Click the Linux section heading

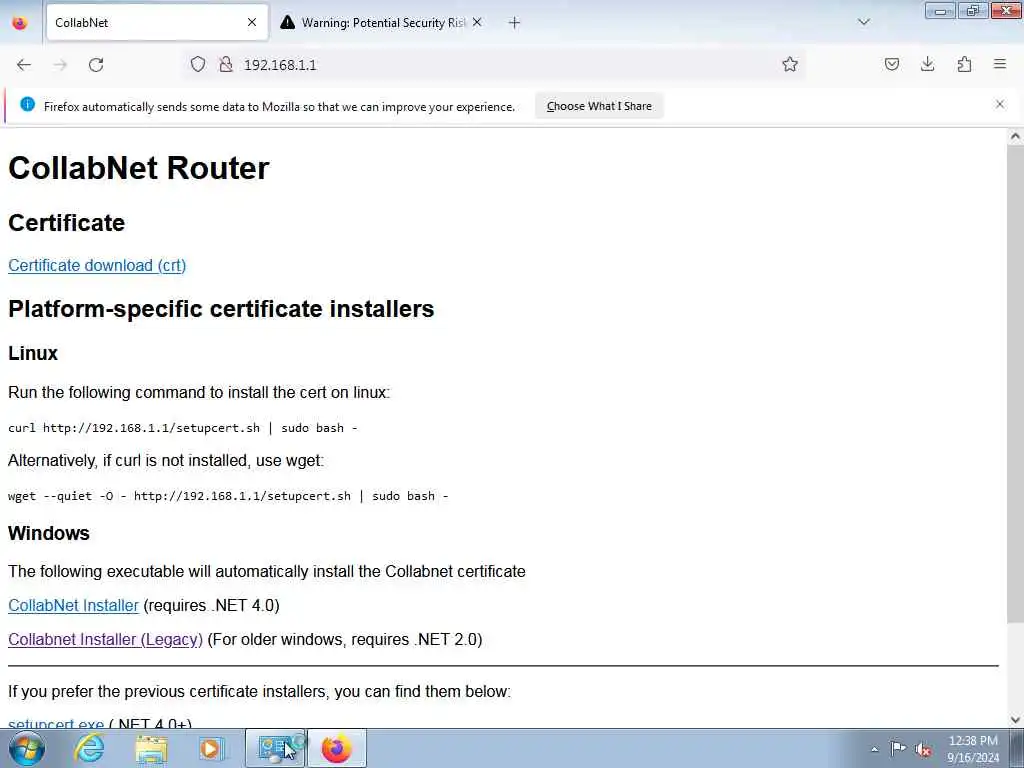33,353
